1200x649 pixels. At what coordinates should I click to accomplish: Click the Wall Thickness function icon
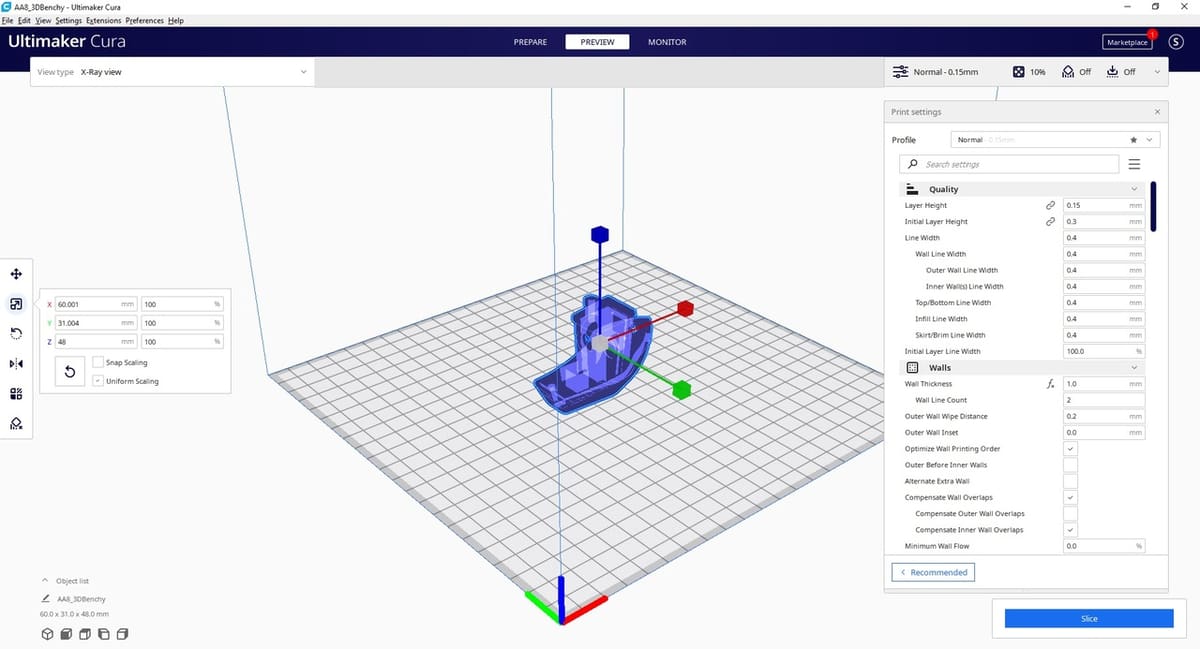point(1050,384)
